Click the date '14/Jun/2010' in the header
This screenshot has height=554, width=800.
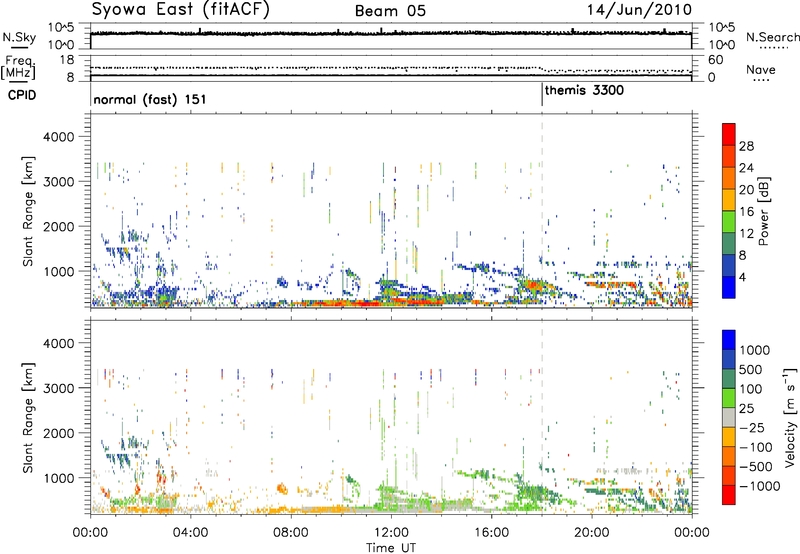pyautogui.click(x=639, y=10)
